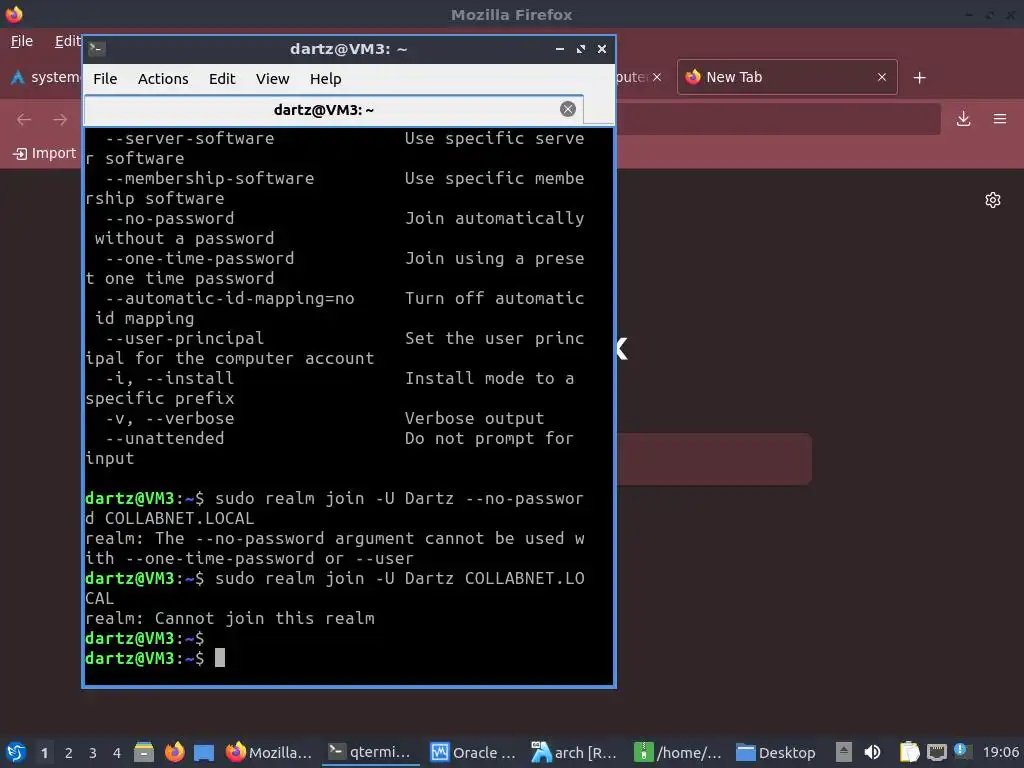Screen dimensions: 1024x768
Task: Switch to virtual desktop 4
Action: coord(117,752)
